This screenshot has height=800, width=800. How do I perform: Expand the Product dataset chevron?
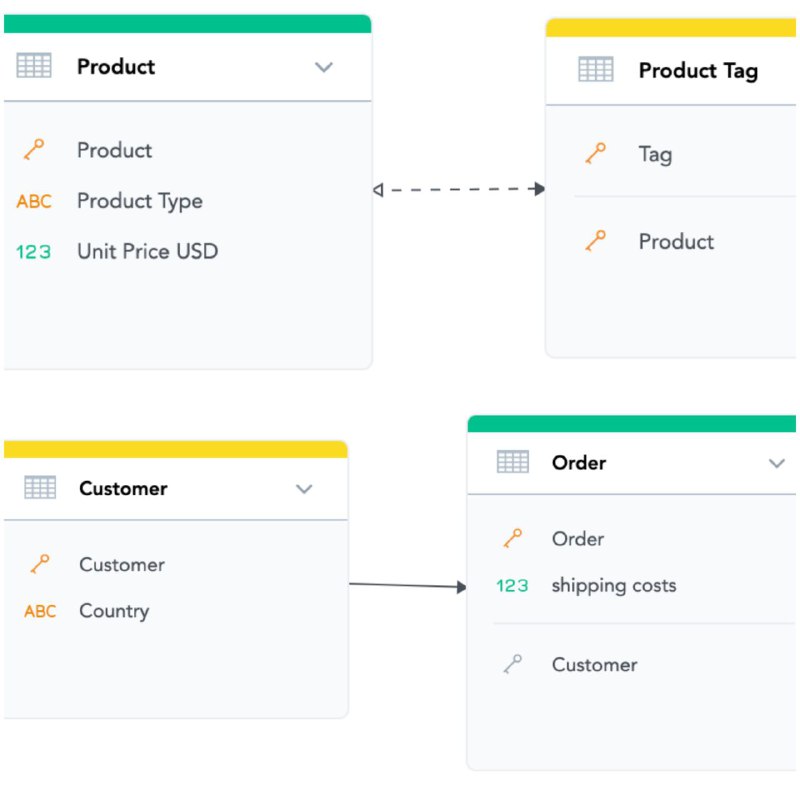(x=323, y=67)
